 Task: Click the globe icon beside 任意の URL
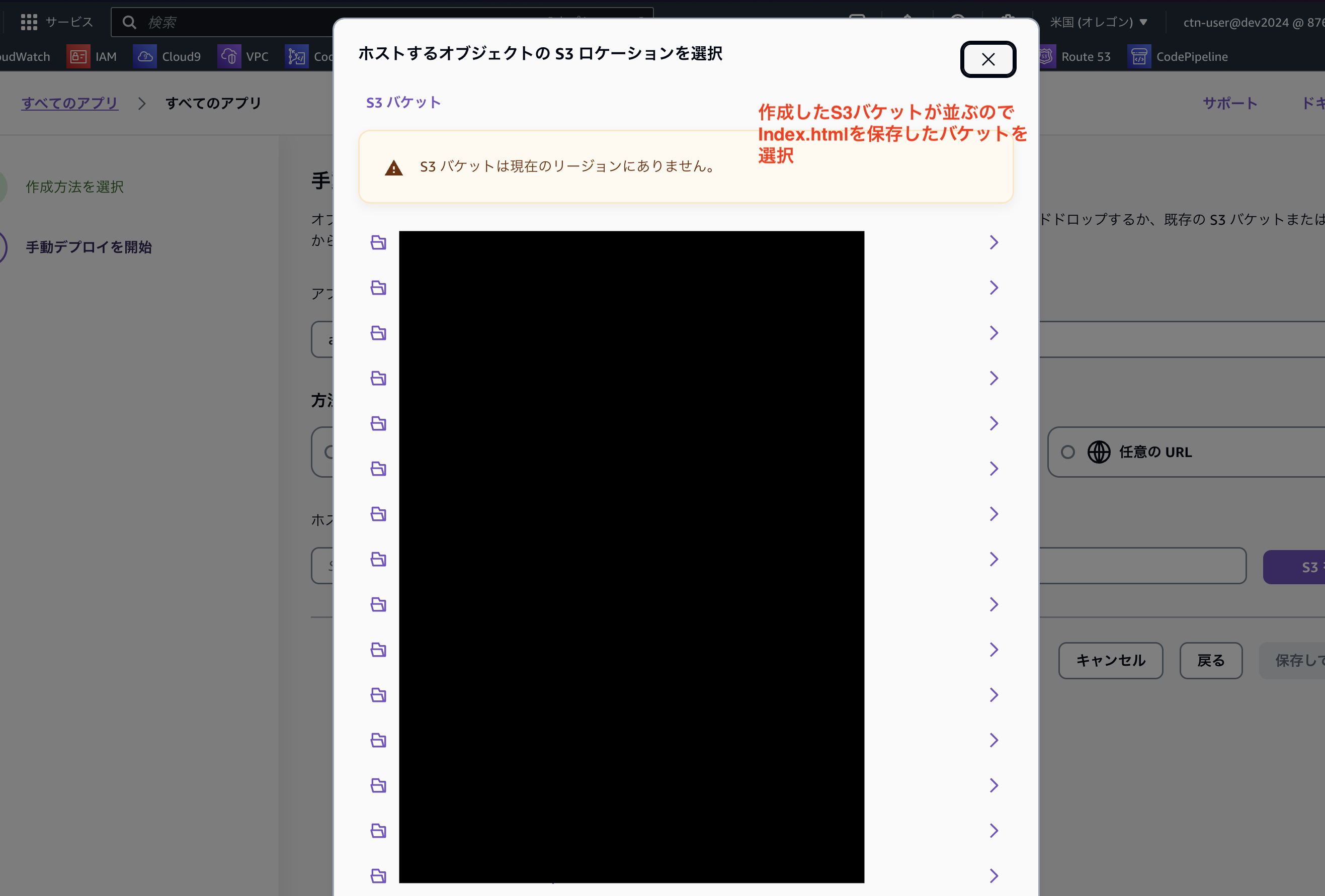pyautogui.click(x=1099, y=452)
